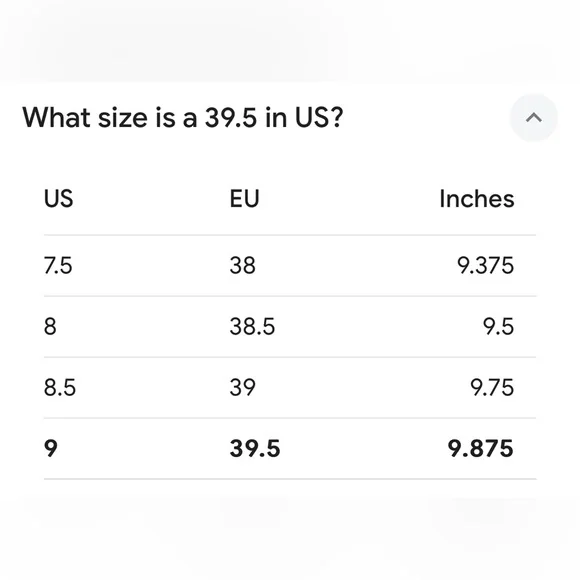This screenshot has width=580, height=580.
Task: Click US size 8 cell
Action: 50,327
